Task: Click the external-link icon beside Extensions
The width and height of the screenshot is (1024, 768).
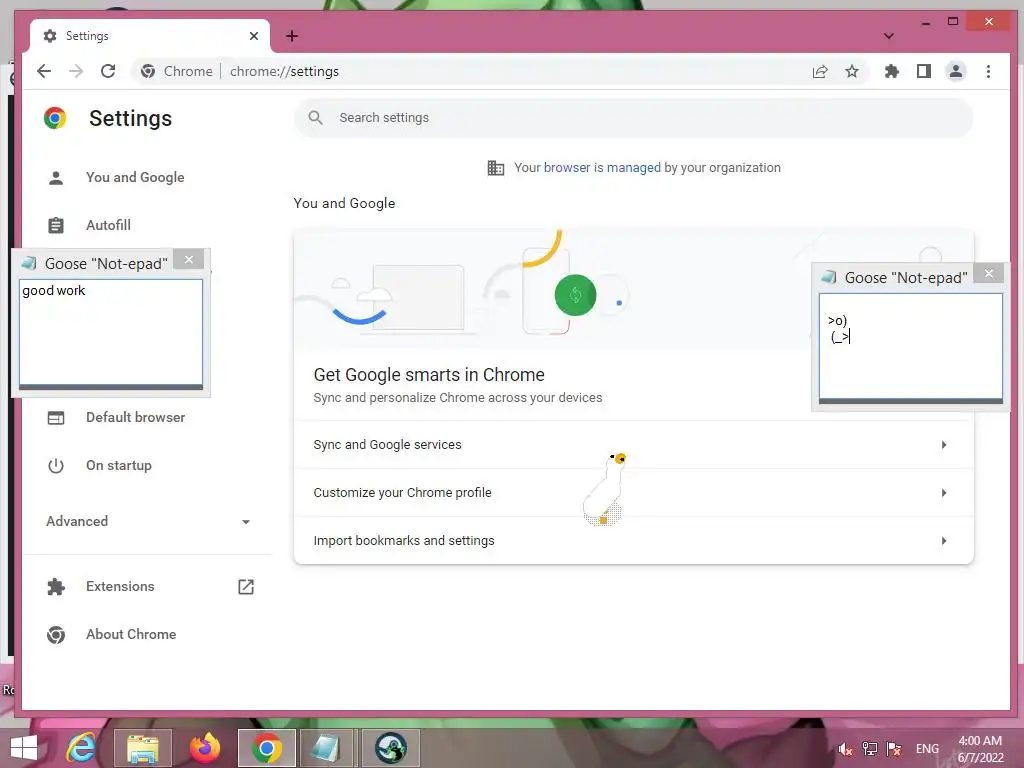Action: pyautogui.click(x=246, y=586)
